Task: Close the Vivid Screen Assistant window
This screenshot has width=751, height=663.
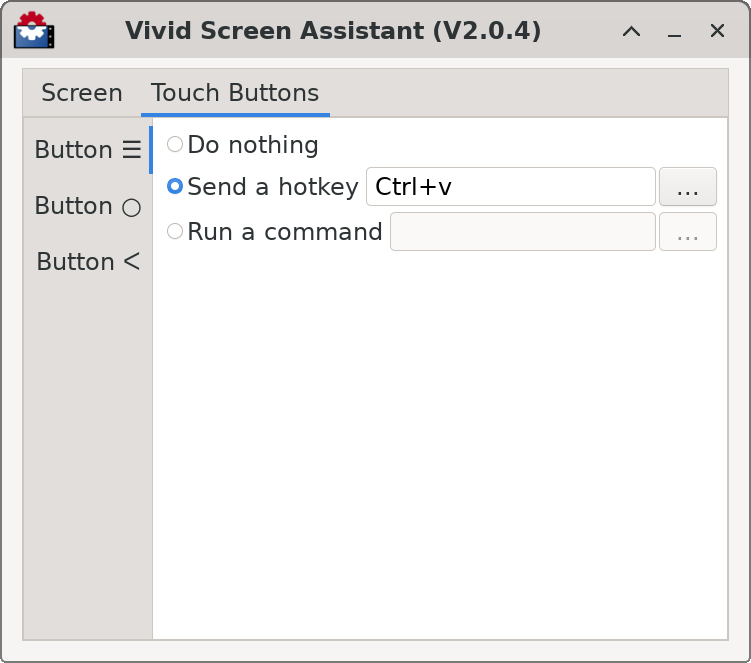Action: 717,31
